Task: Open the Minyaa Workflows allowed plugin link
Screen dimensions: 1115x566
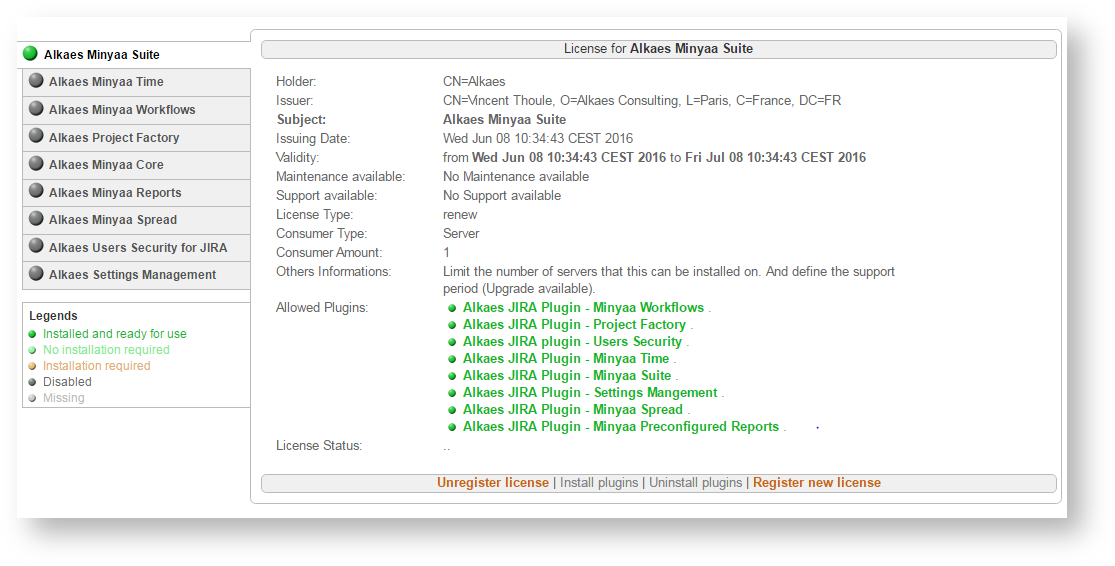Action: [x=583, y=308]
